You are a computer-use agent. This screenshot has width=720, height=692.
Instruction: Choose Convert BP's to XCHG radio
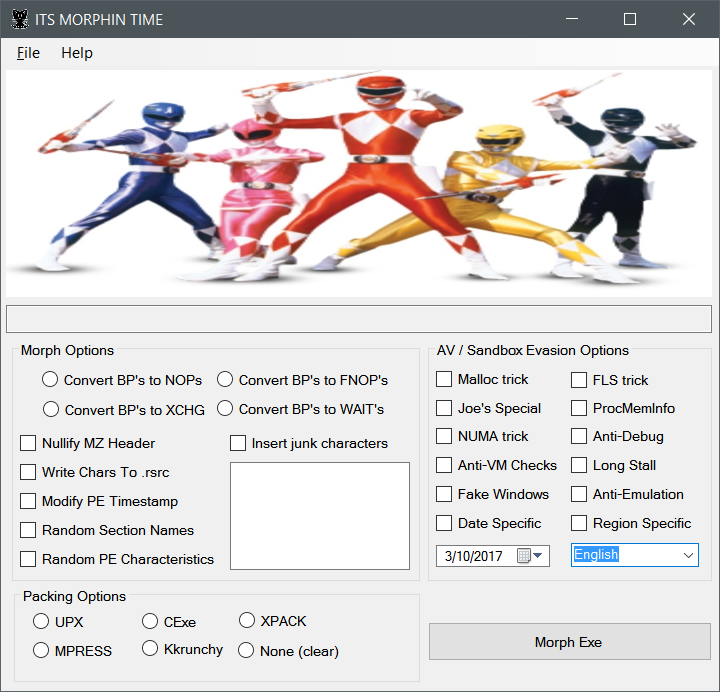[51, 409]
